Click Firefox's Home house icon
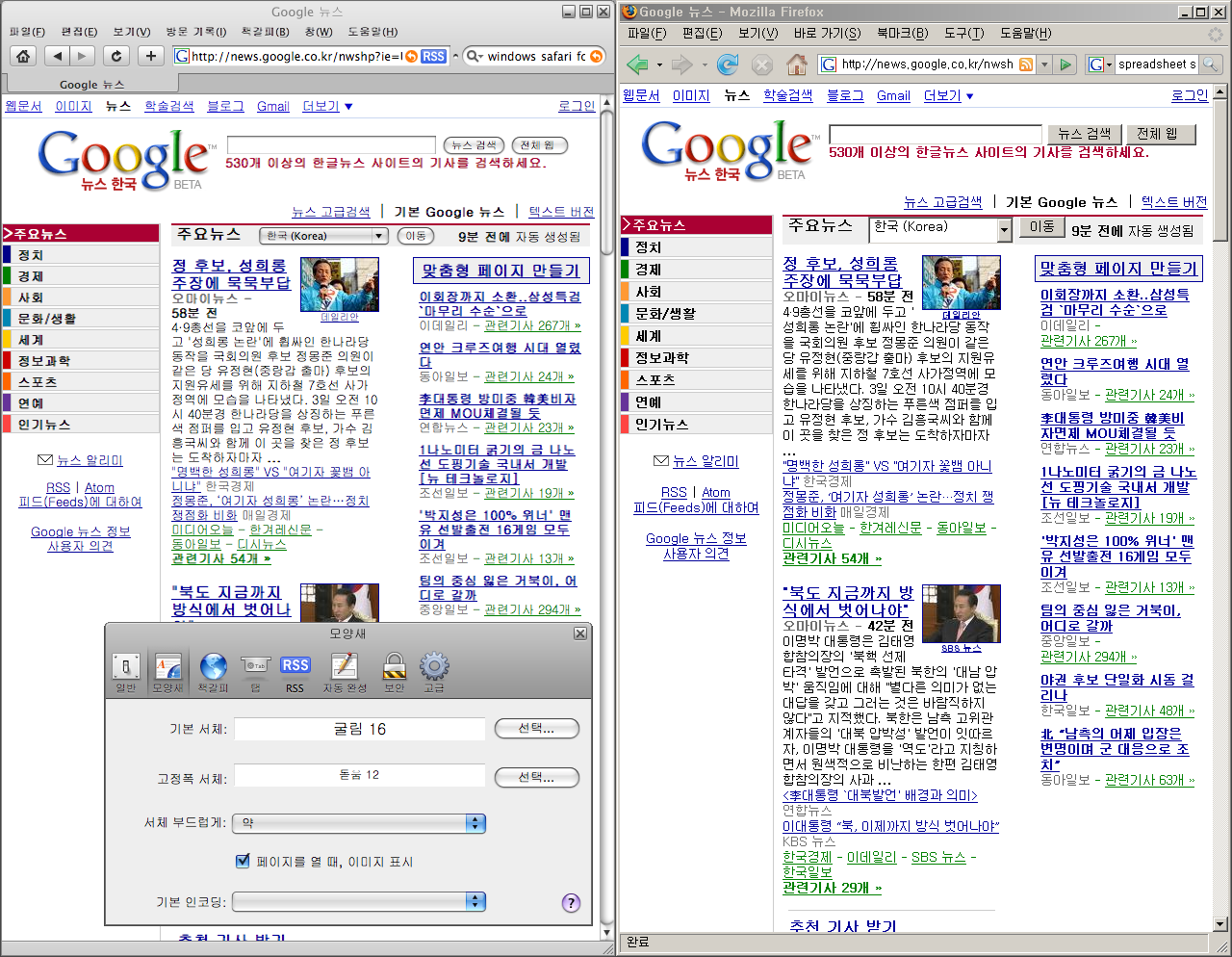The image size is (1232, 957). 796,65
